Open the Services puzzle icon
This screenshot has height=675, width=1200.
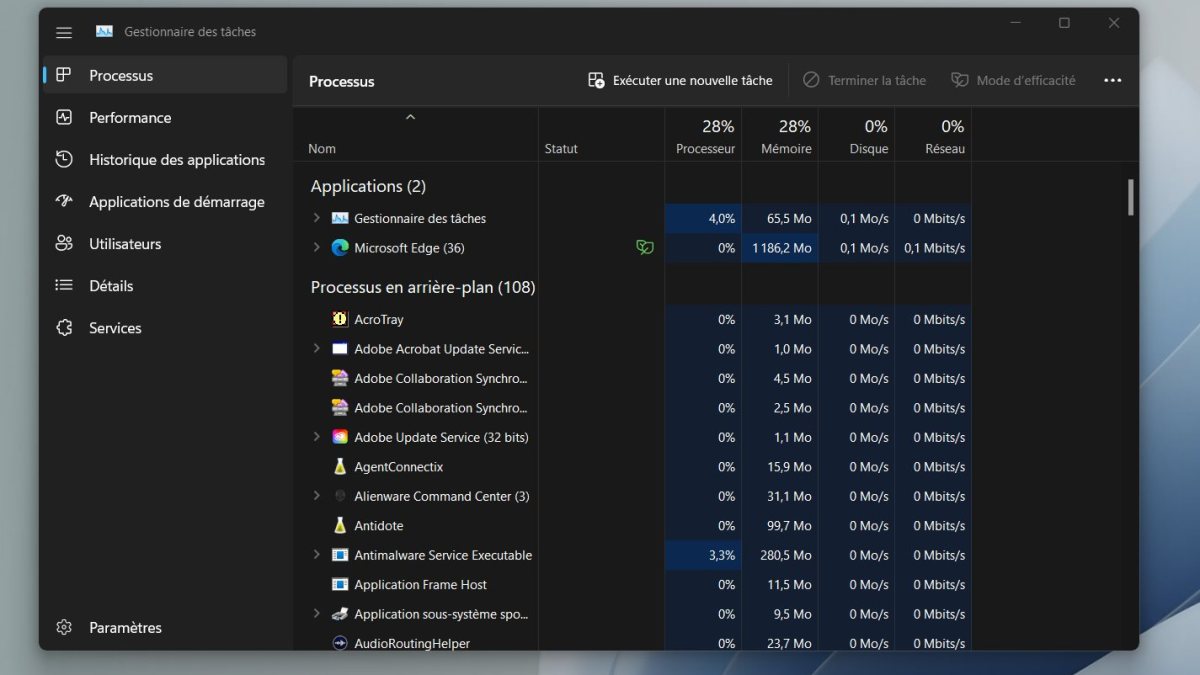[x=64, y=328]
